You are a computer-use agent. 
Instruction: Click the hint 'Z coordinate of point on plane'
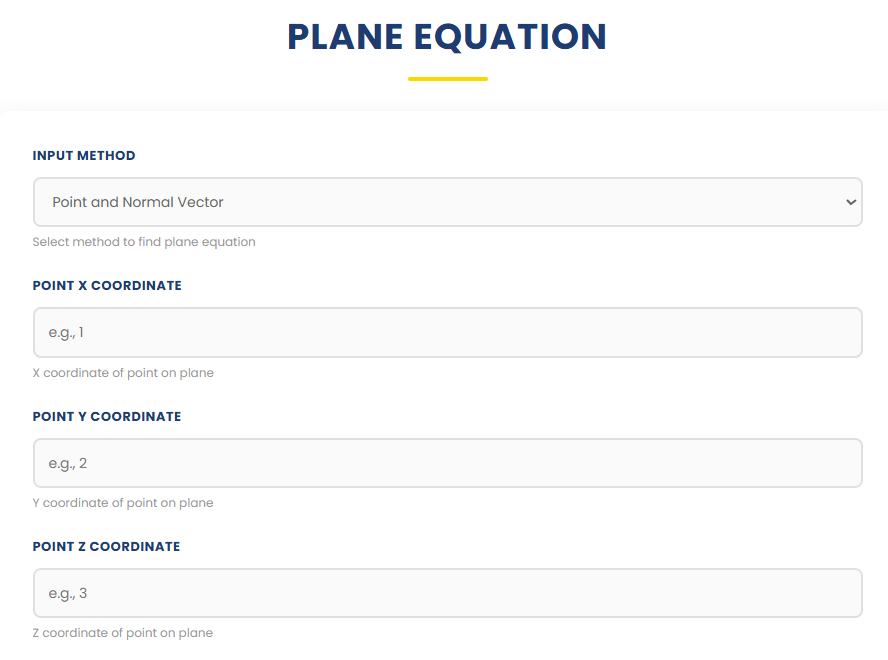coord(123,632)
